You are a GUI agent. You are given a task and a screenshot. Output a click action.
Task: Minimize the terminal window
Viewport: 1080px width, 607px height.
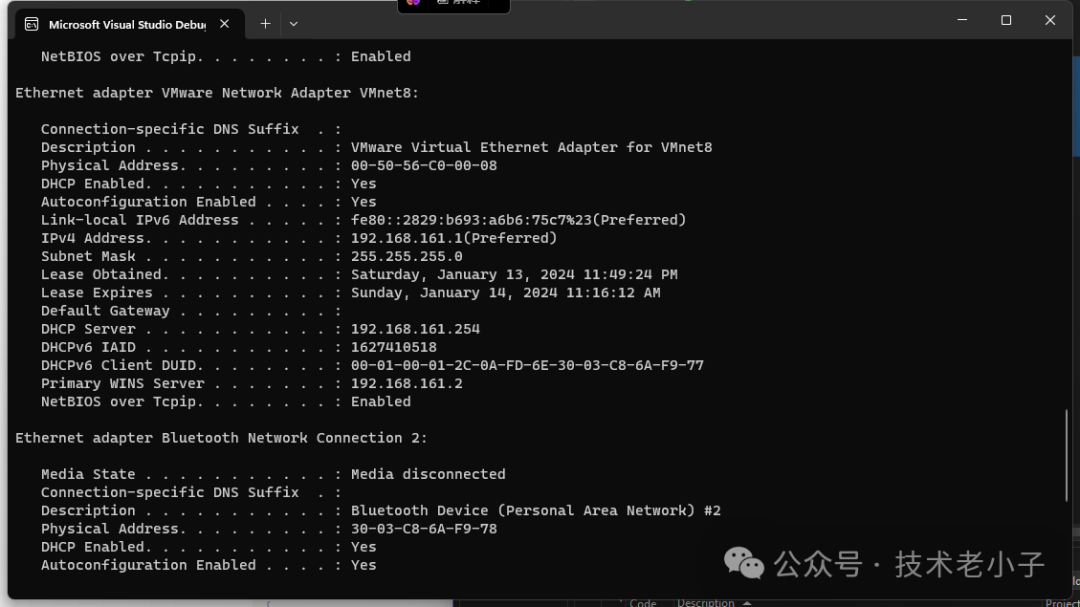point(962,20)
